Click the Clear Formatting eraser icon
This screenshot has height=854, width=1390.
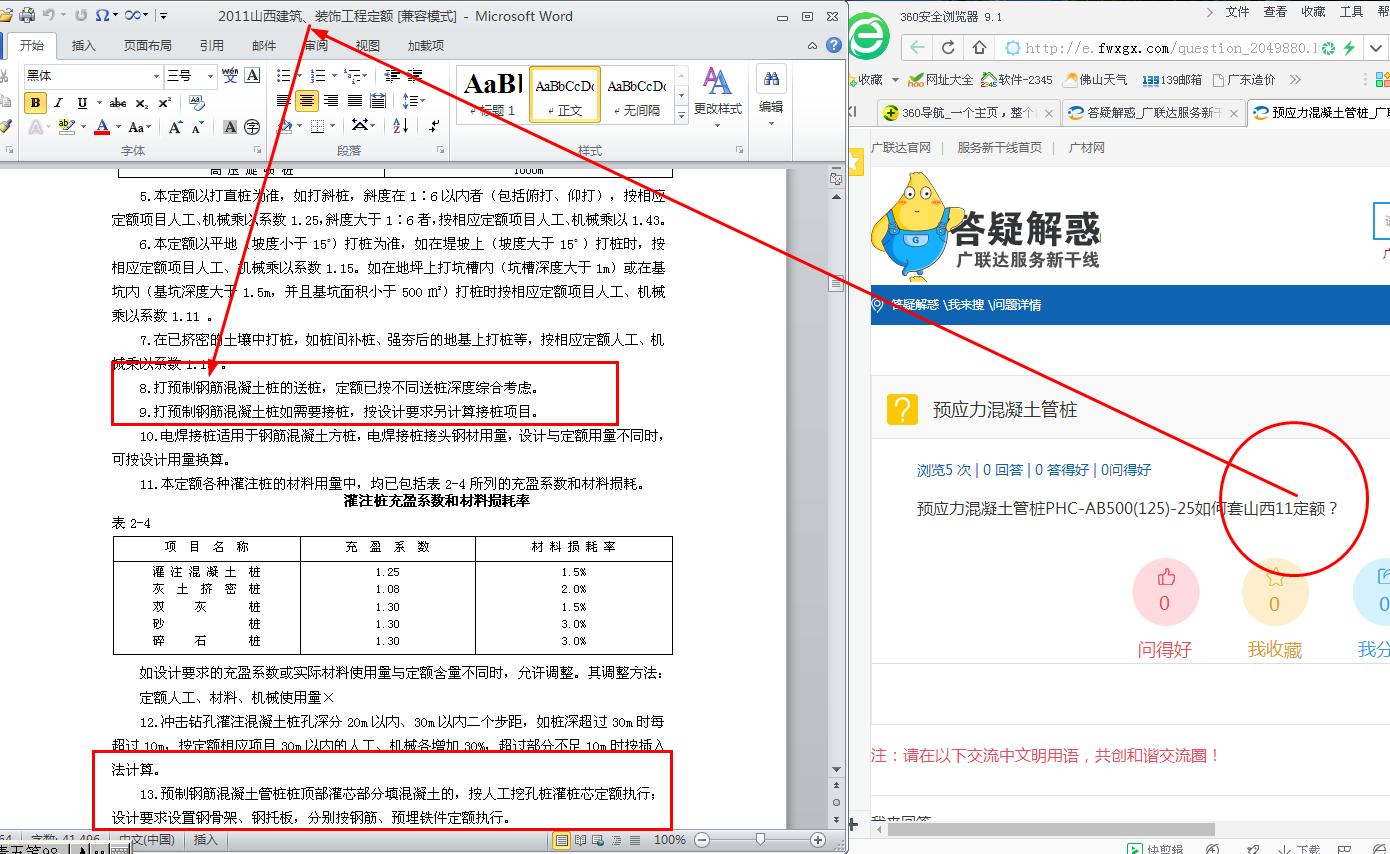pyautogui.click(x=196, y=102)
